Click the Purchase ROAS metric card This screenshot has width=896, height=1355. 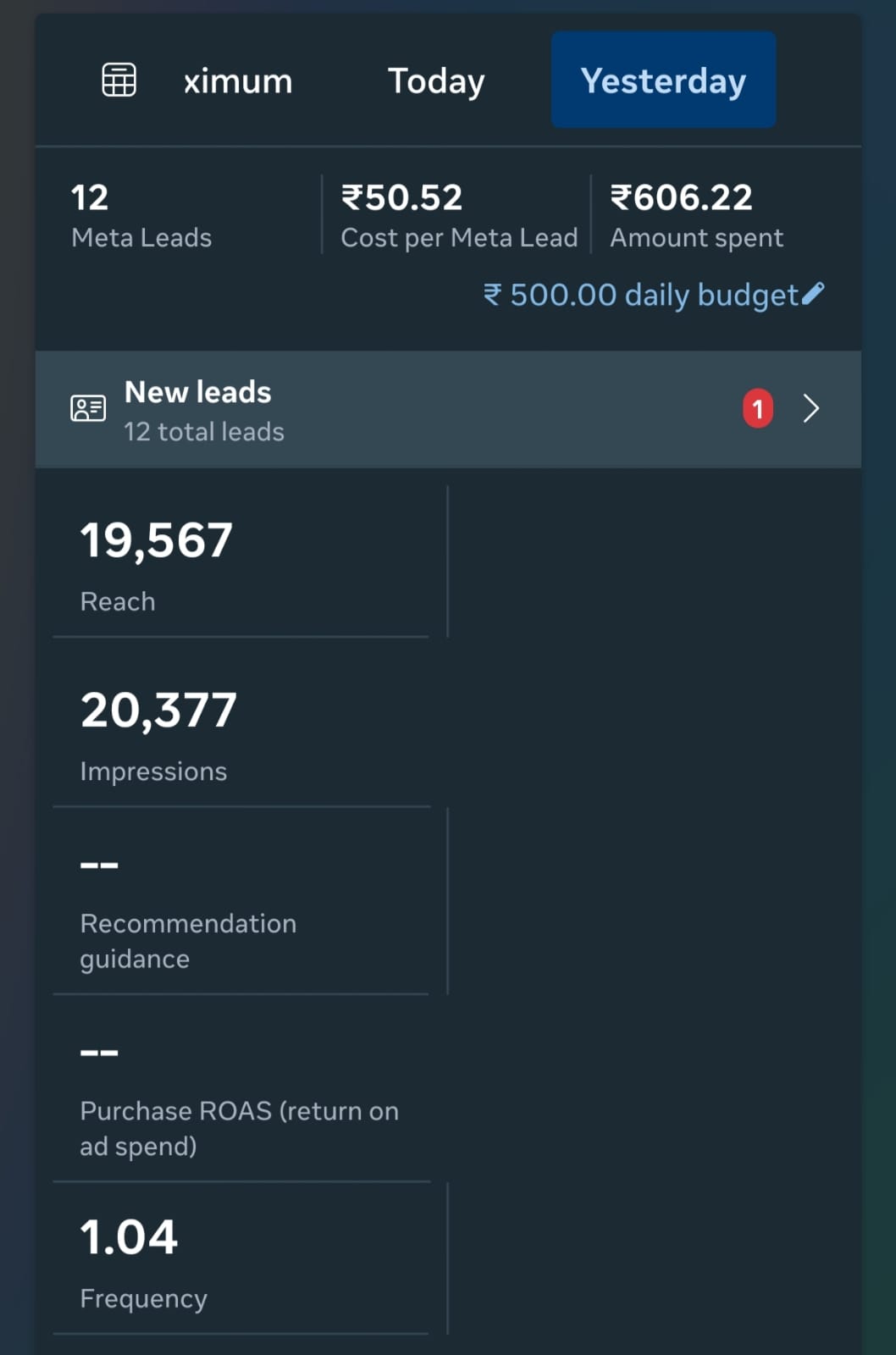tap(241, 1098)
